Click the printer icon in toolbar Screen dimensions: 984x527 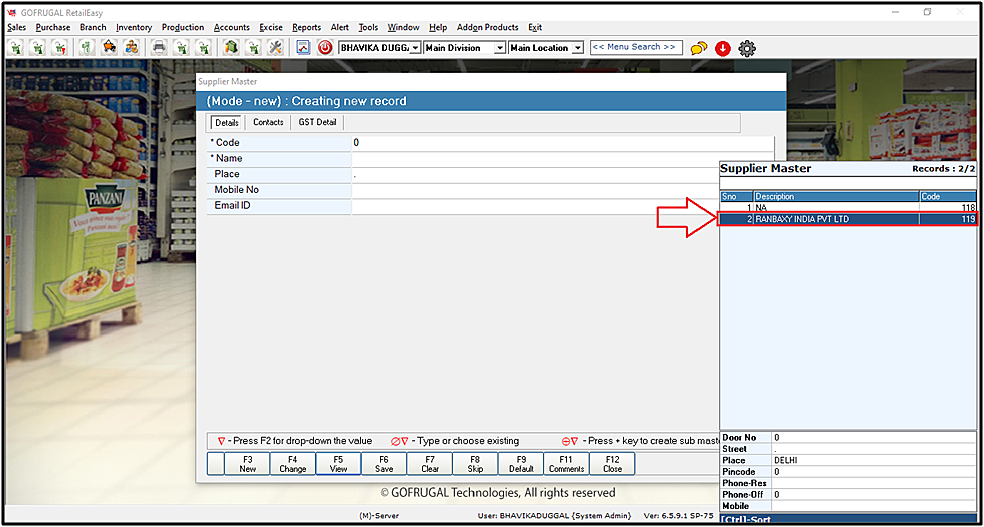158,47
